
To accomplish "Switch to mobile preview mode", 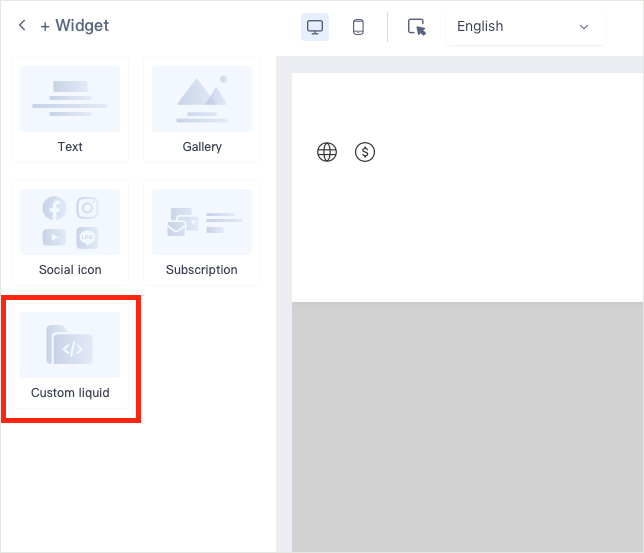I will [x=358, y=27].
